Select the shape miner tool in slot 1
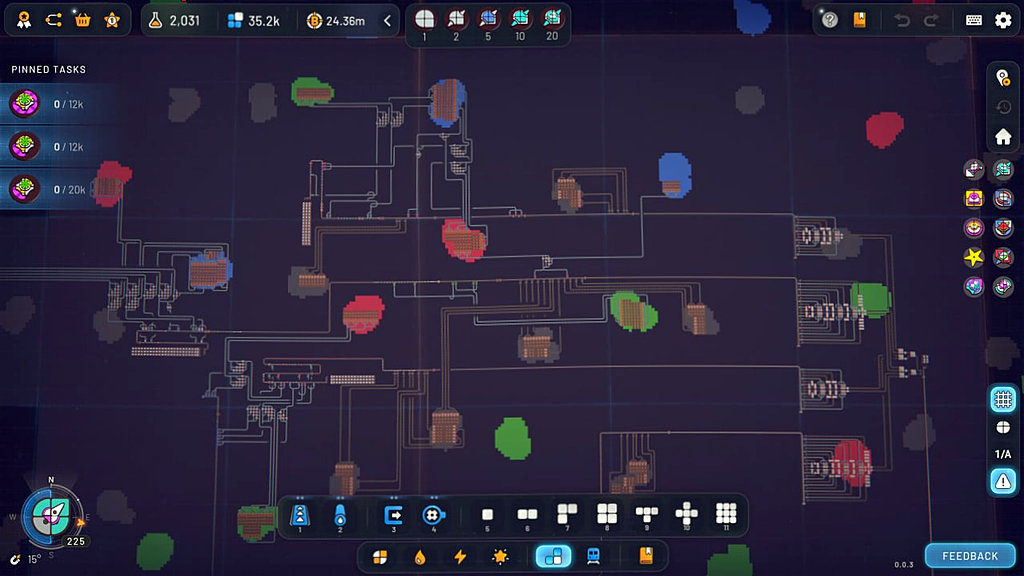 [300, 515]
